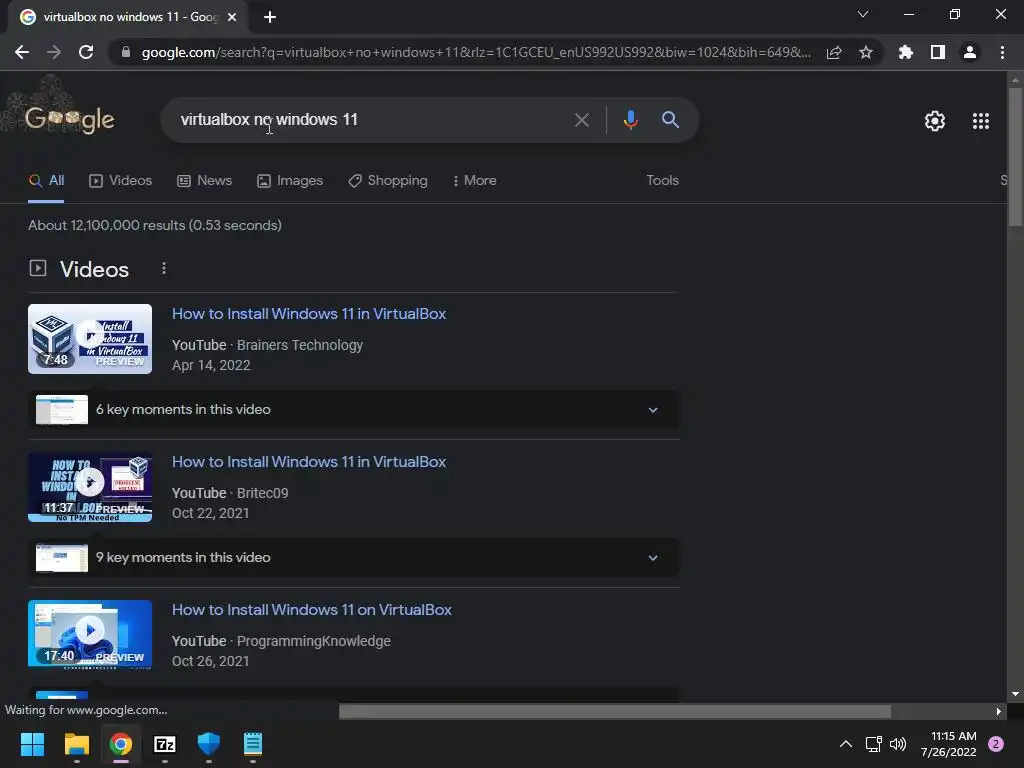Switch to the Videos results tab
The height and width of the screenshot is (768, 1024).
(121, 180)
